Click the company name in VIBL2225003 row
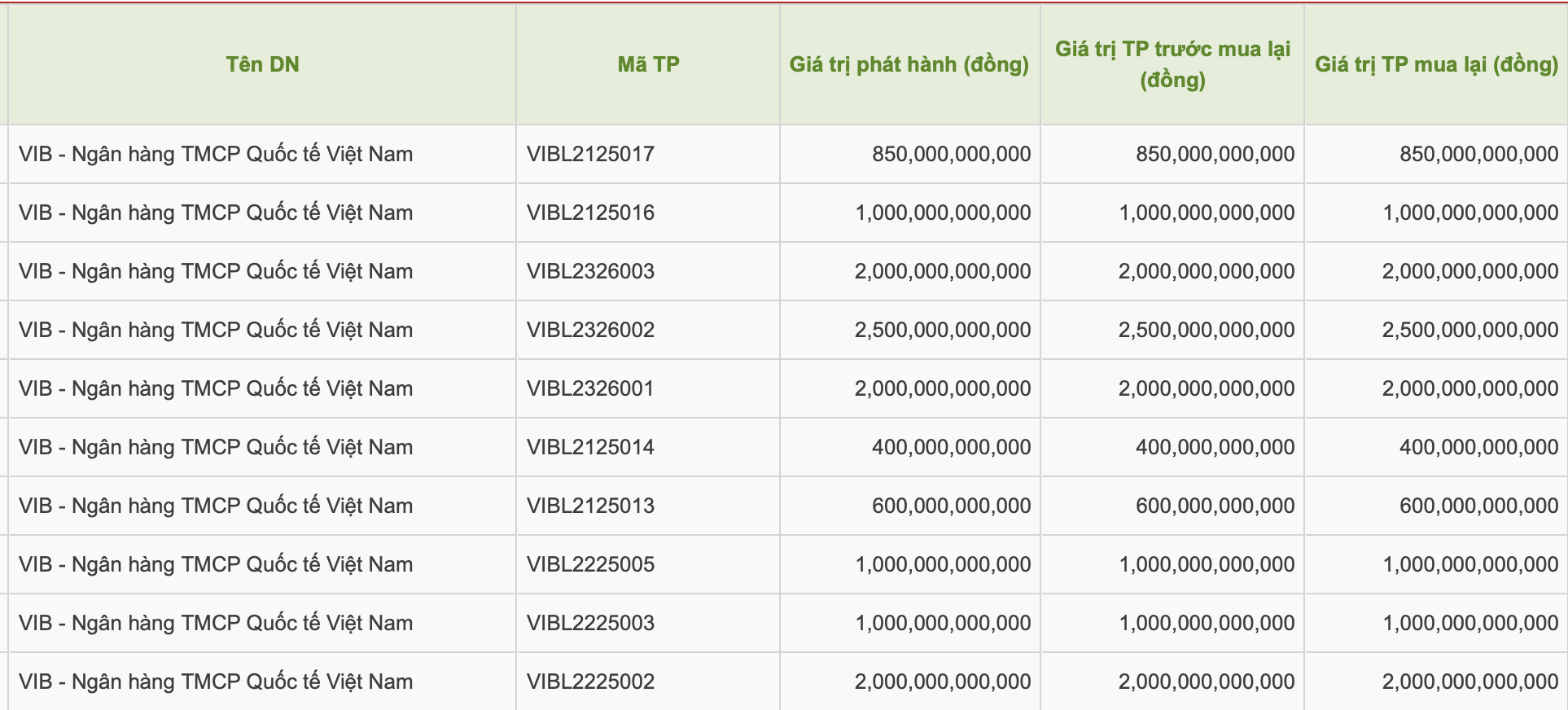The height and width of the screenshot is (710, 1568). click(216, 623)
